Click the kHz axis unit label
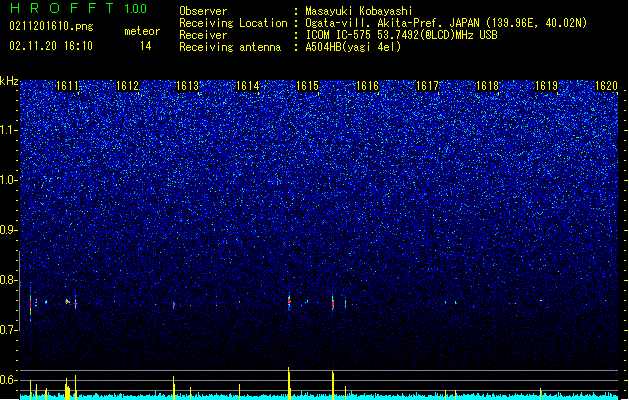The height and width of the screenshot is (400, 629). (x=9, y=81)
